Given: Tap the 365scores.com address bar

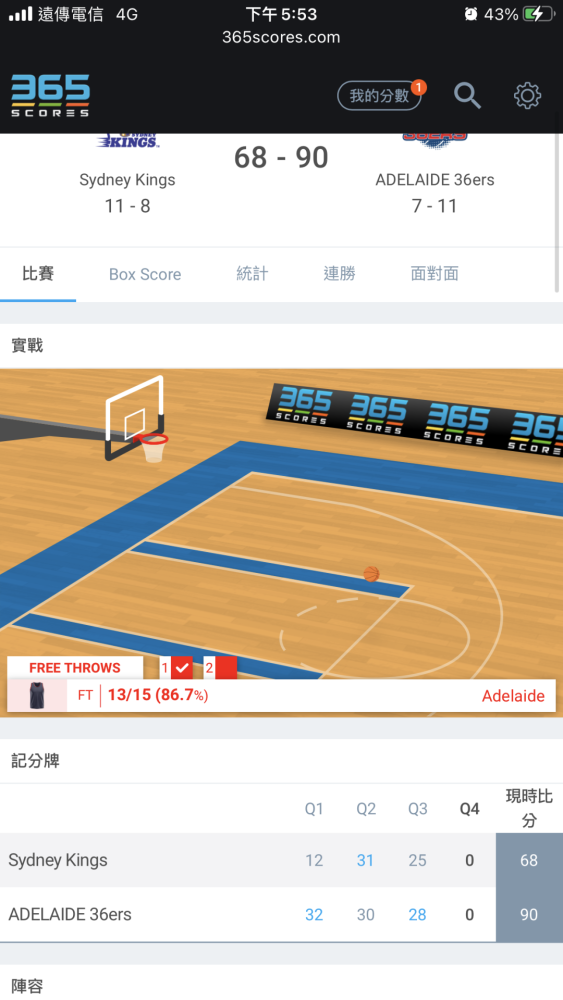Looking at the screenshot, I should tap(281, 37).
